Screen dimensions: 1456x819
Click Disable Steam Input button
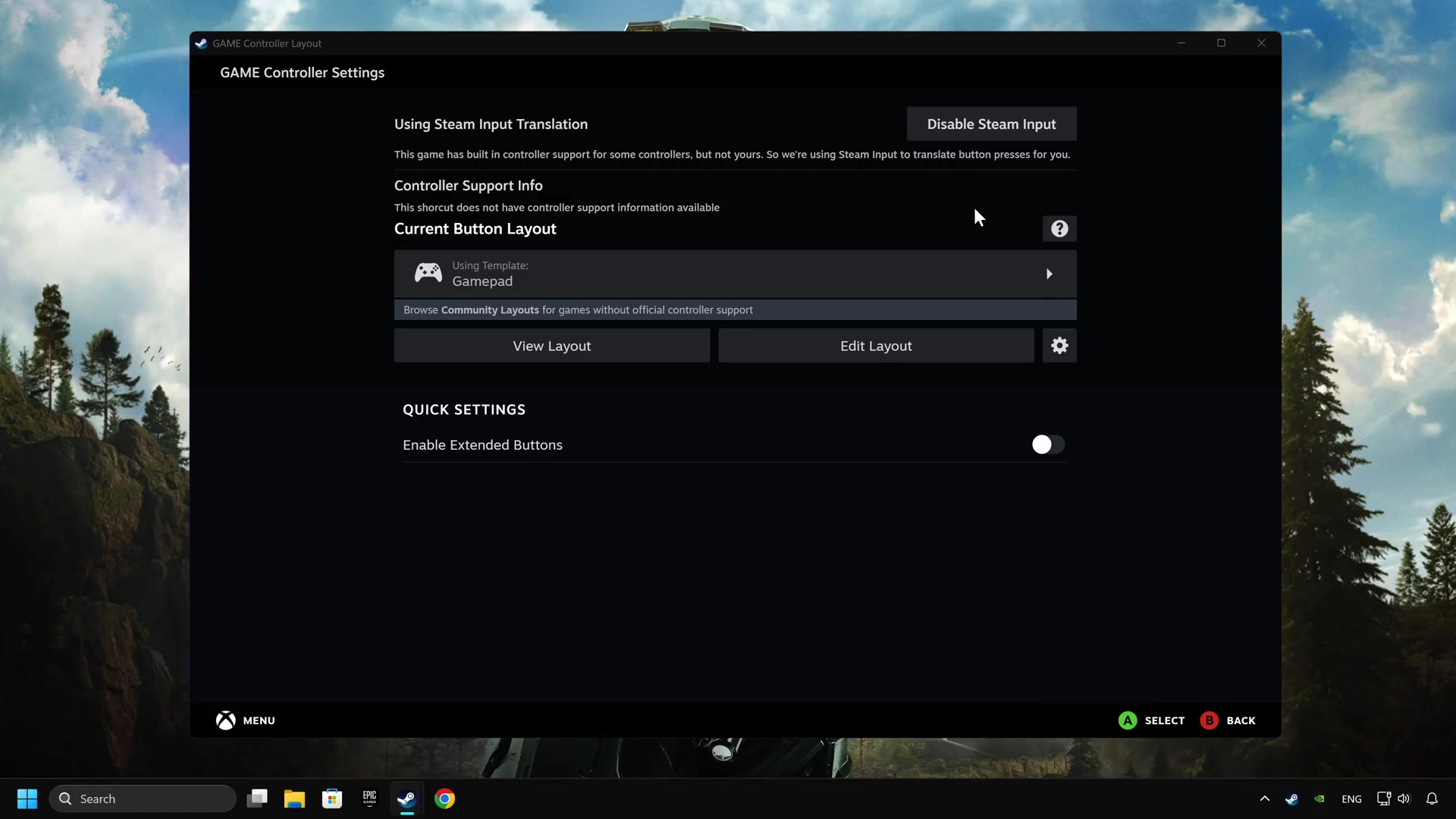(x=991, y=124)
